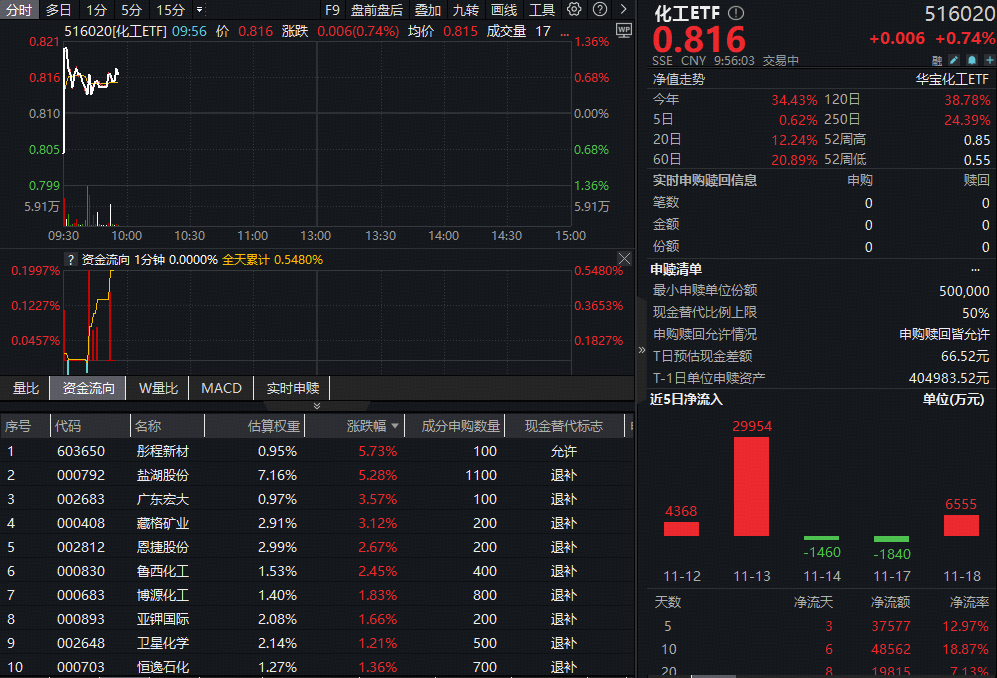
Task: Click the 画线 drawing tool button
Action: 504,10
